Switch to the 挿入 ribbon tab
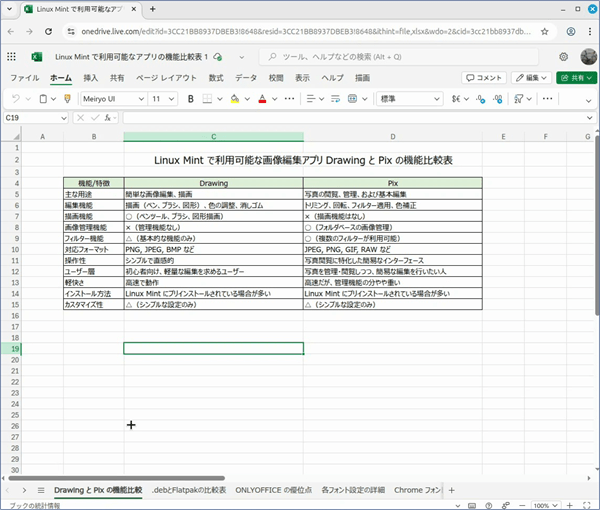Screen dimensions: 600x510 pos(91,78)
